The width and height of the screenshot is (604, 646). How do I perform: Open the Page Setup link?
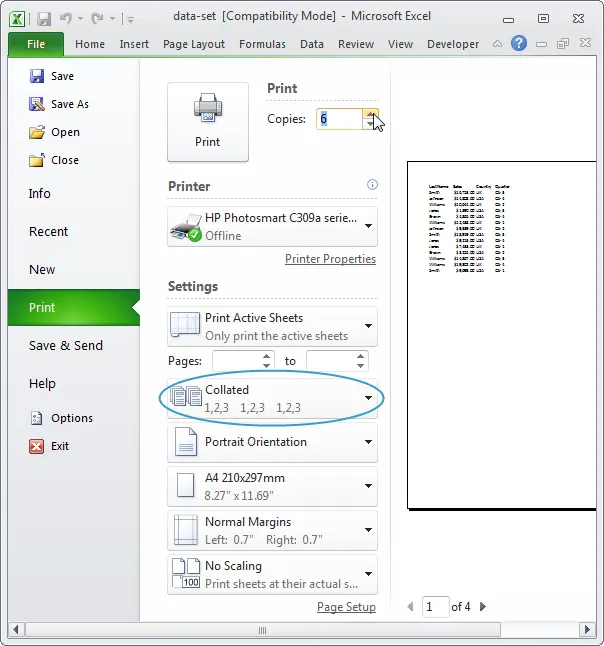pyautogui.click(x=346, y=607)
